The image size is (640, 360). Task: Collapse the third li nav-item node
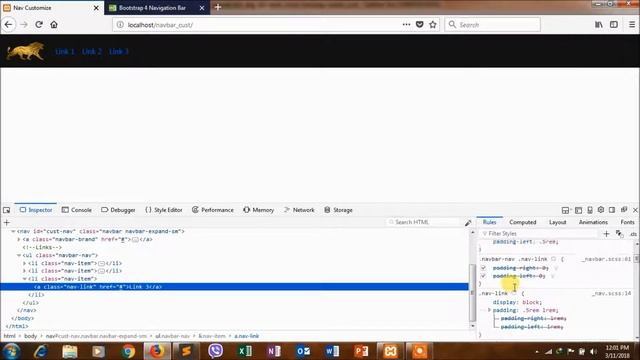click(24, 279)
